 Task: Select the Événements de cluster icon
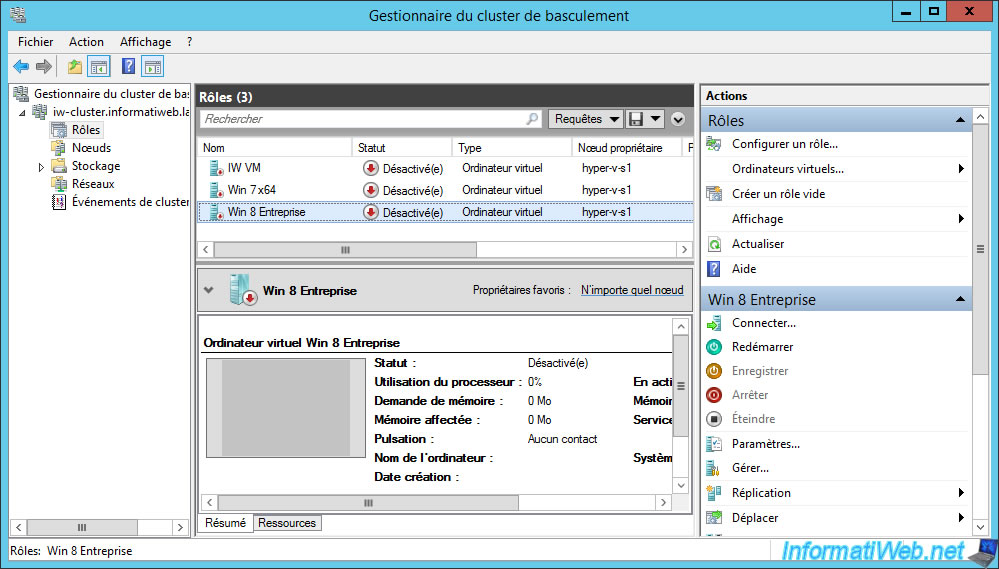(59, 202)
